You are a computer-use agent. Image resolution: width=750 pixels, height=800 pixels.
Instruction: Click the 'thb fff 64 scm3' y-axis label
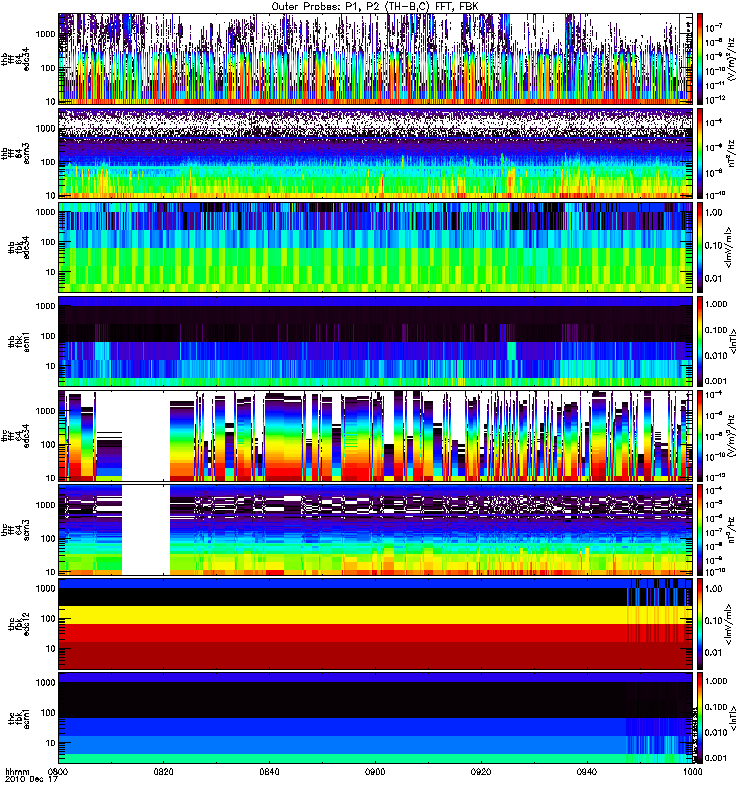pos(15,155)
